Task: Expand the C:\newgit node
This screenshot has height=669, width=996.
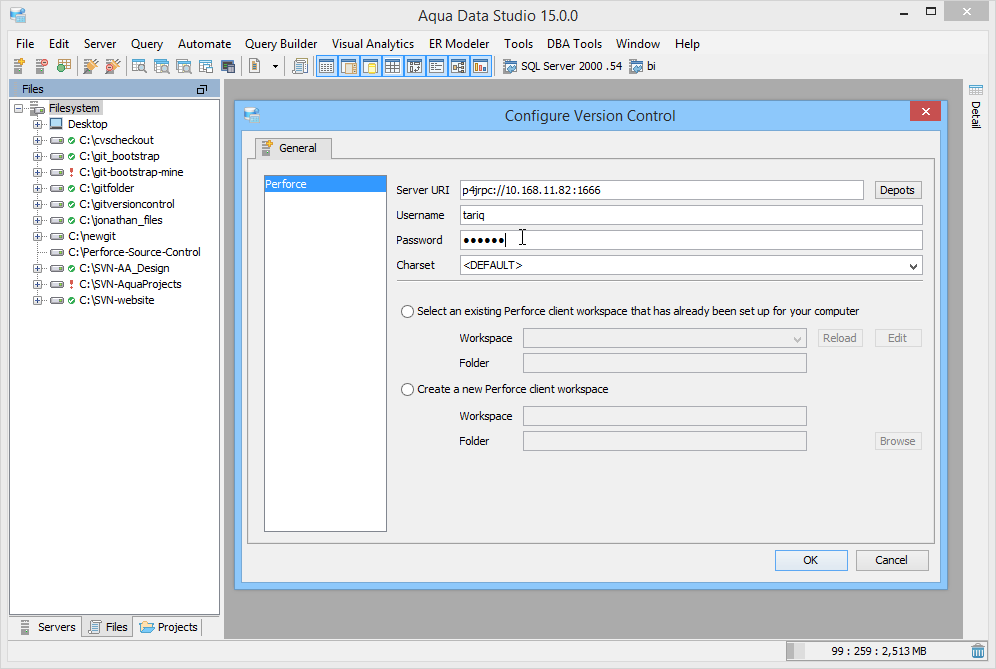Action: (37, 236)
